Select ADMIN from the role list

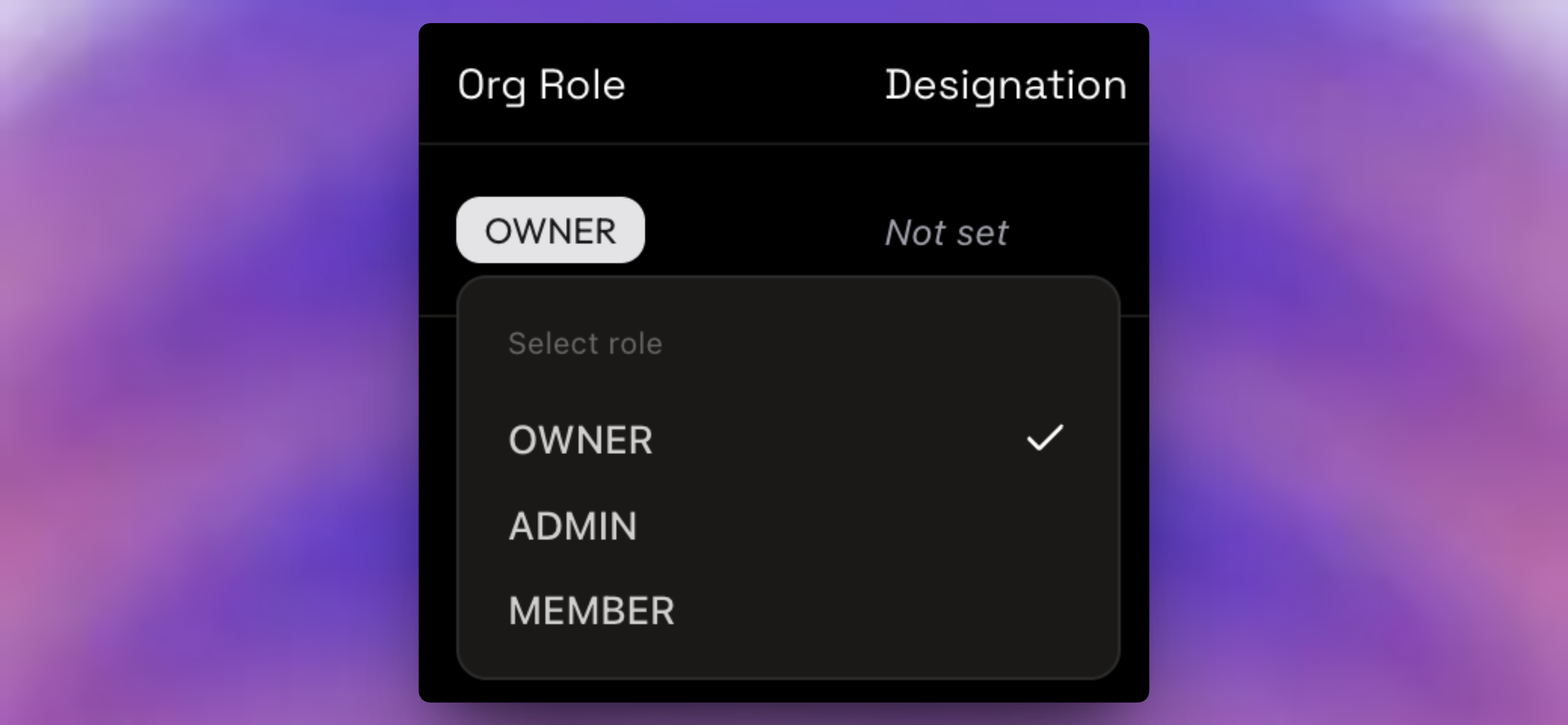click(x=789, y=526)
